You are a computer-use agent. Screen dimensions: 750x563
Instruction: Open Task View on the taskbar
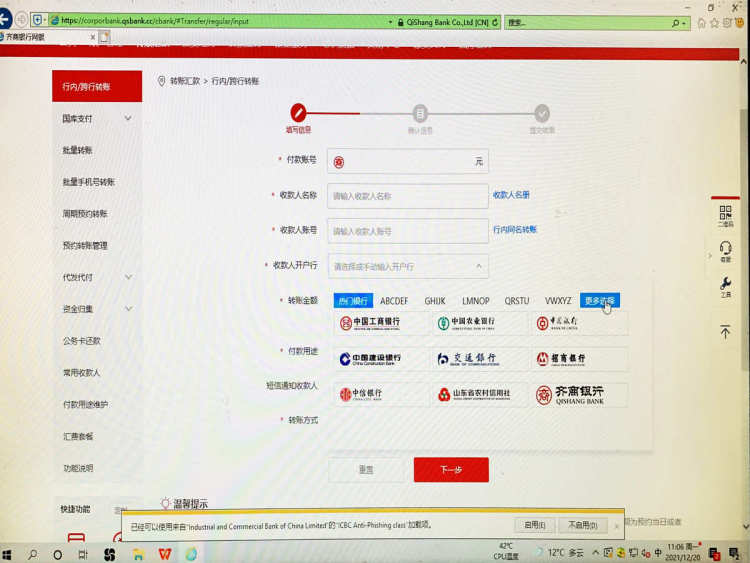click(x=83, y=555)
